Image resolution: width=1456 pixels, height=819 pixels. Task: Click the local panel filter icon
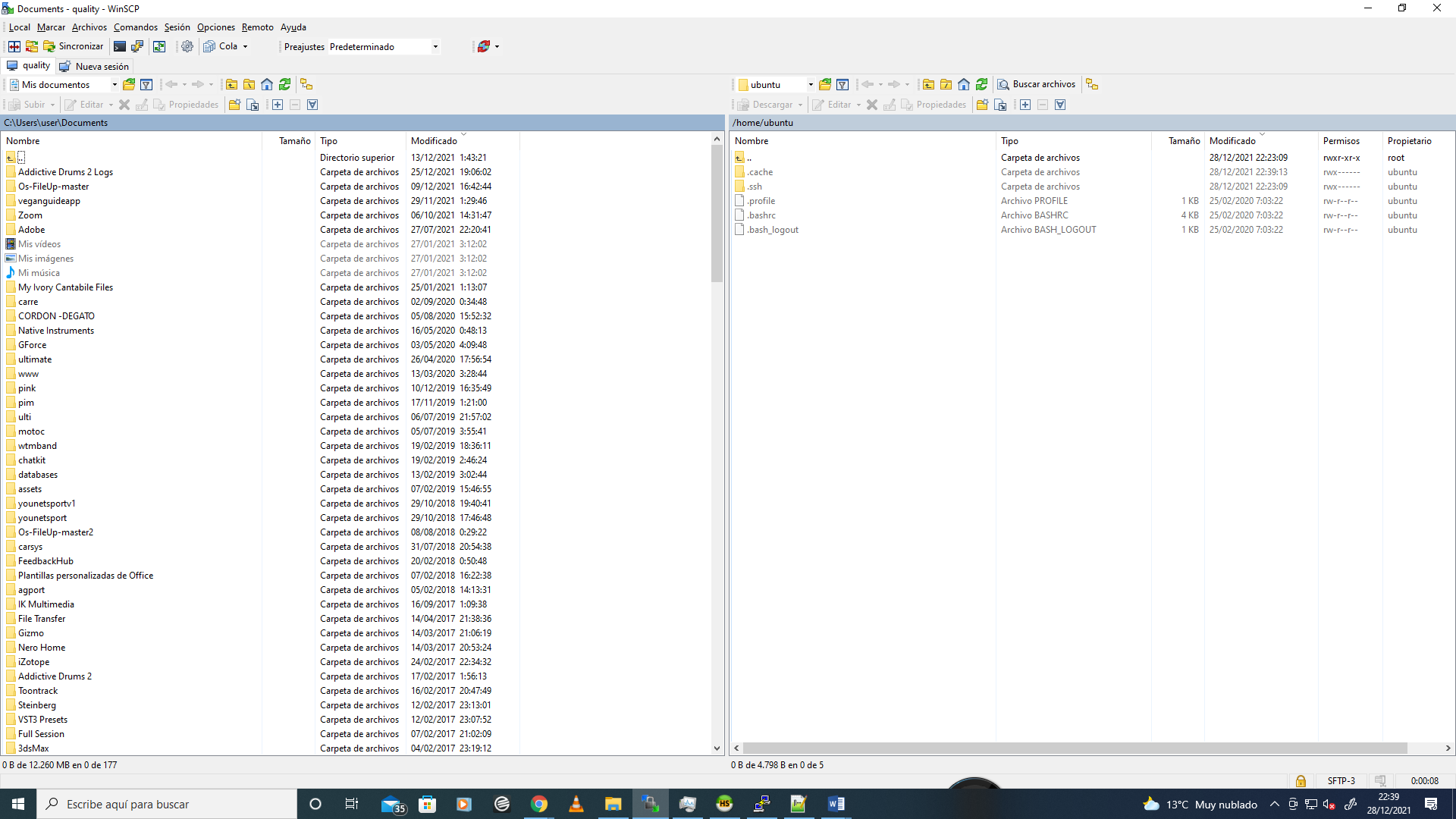[146, 84]
